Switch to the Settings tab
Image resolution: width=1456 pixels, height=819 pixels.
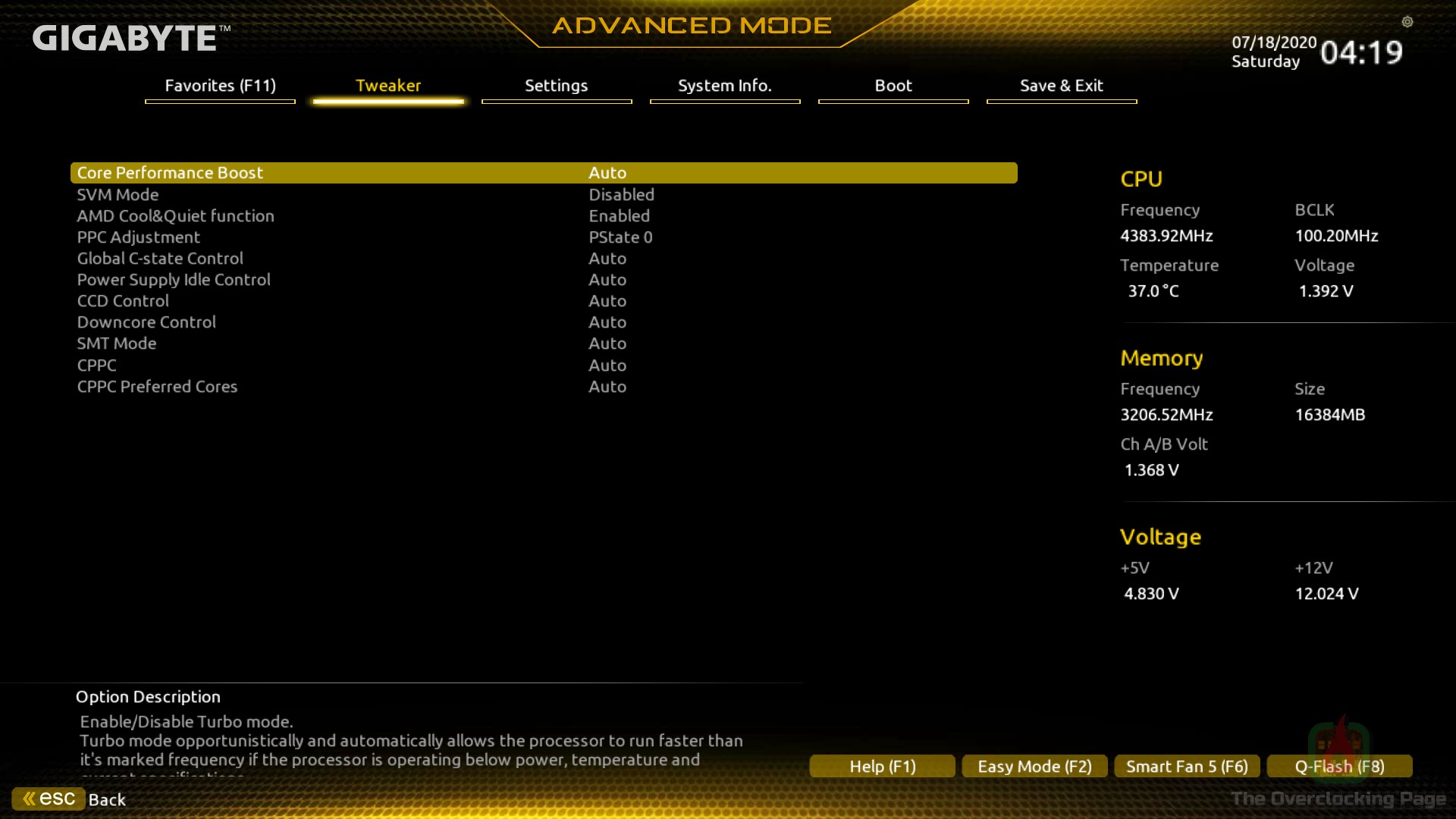coord(556,86)
